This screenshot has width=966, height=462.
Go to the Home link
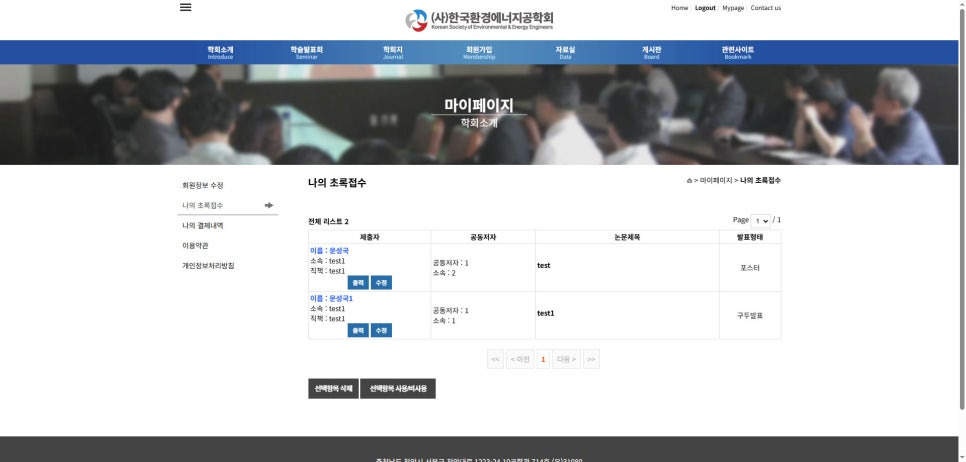(680, 8)
